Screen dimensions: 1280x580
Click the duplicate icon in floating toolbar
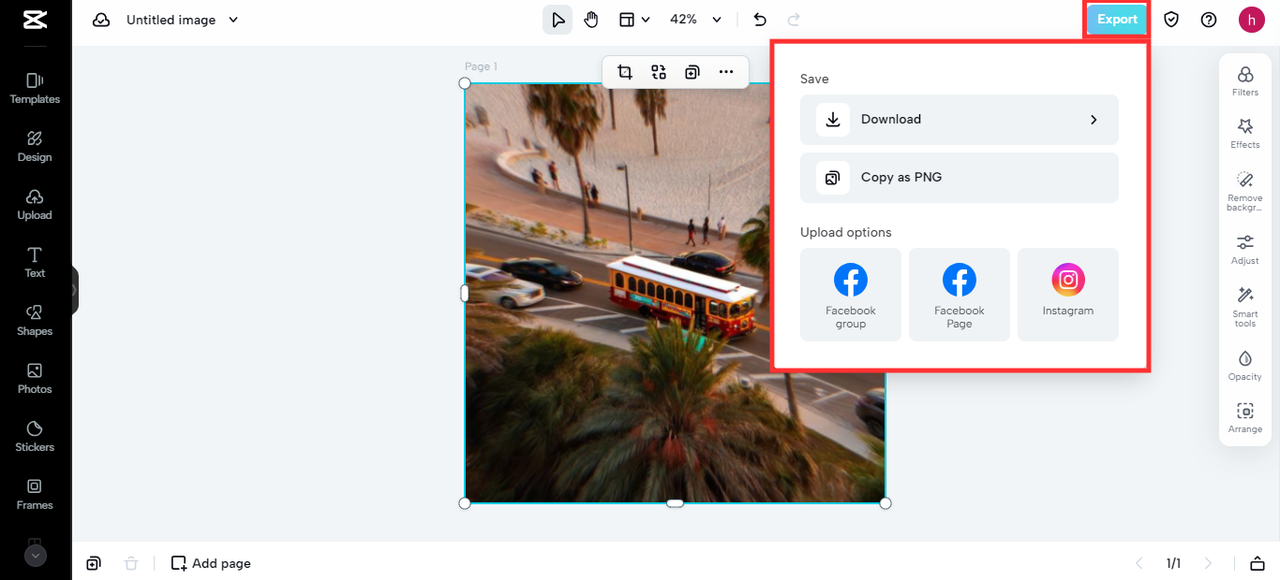[x=692, y=72]
